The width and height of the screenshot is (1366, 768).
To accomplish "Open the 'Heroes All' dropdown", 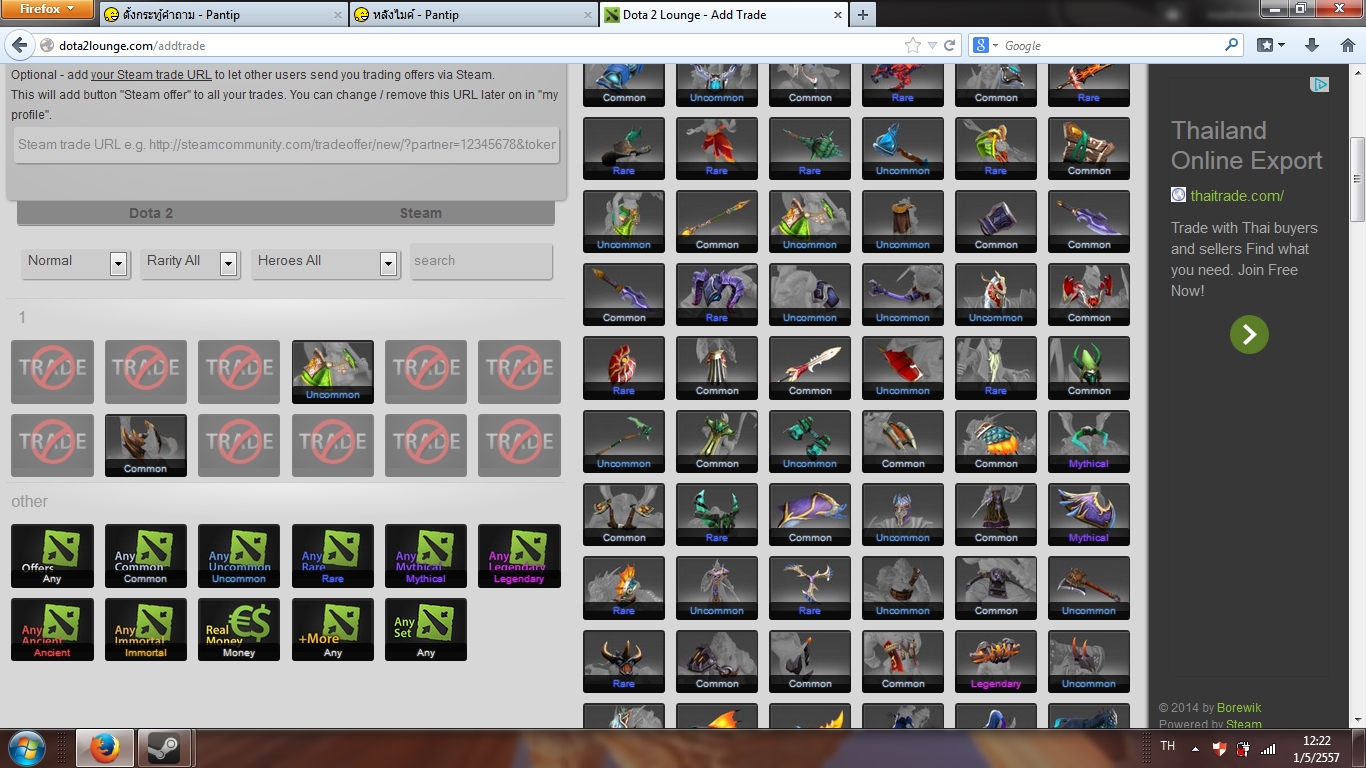I will [x=326, y=262].
